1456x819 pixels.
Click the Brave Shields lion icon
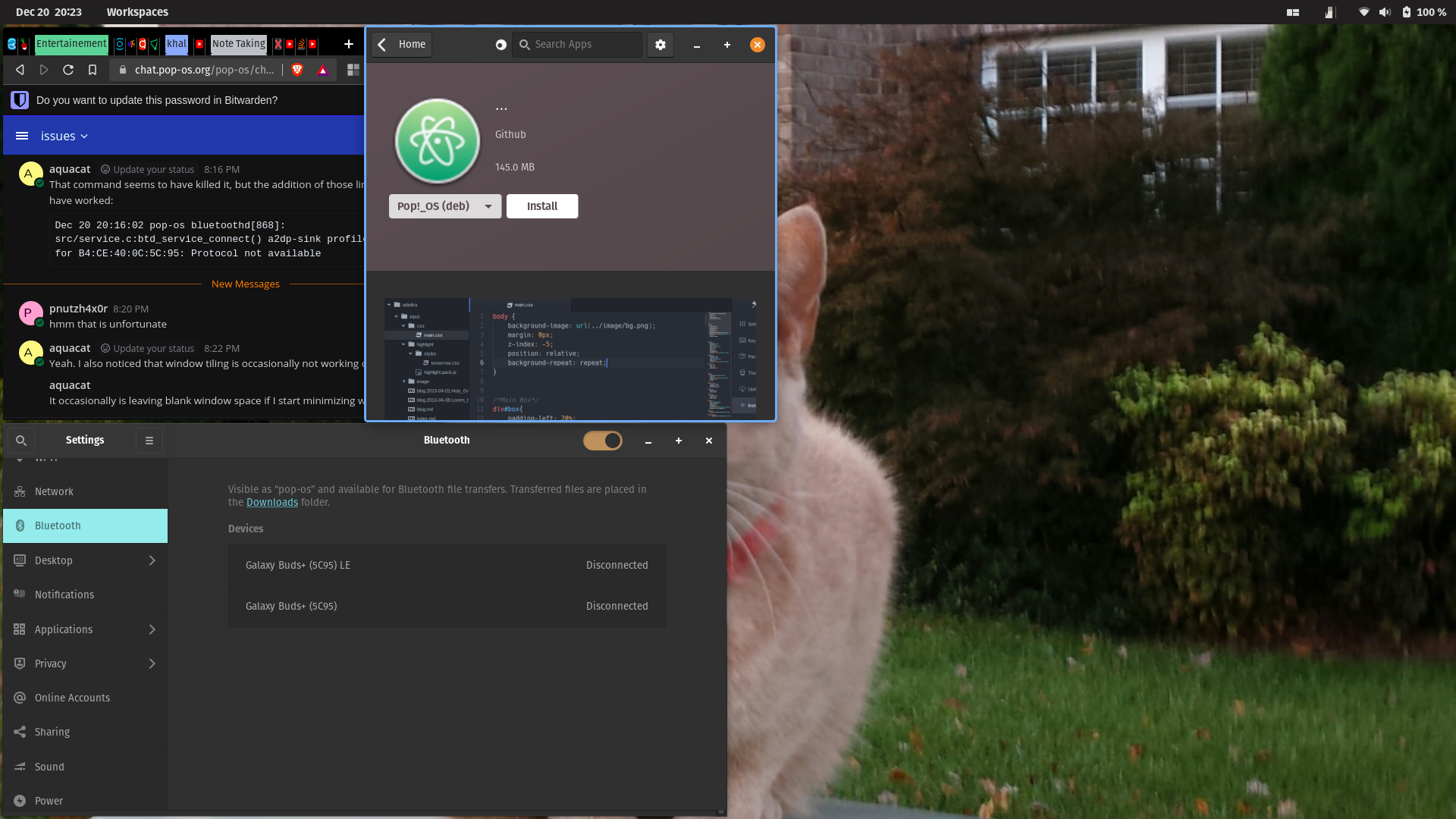click(297, 70)
